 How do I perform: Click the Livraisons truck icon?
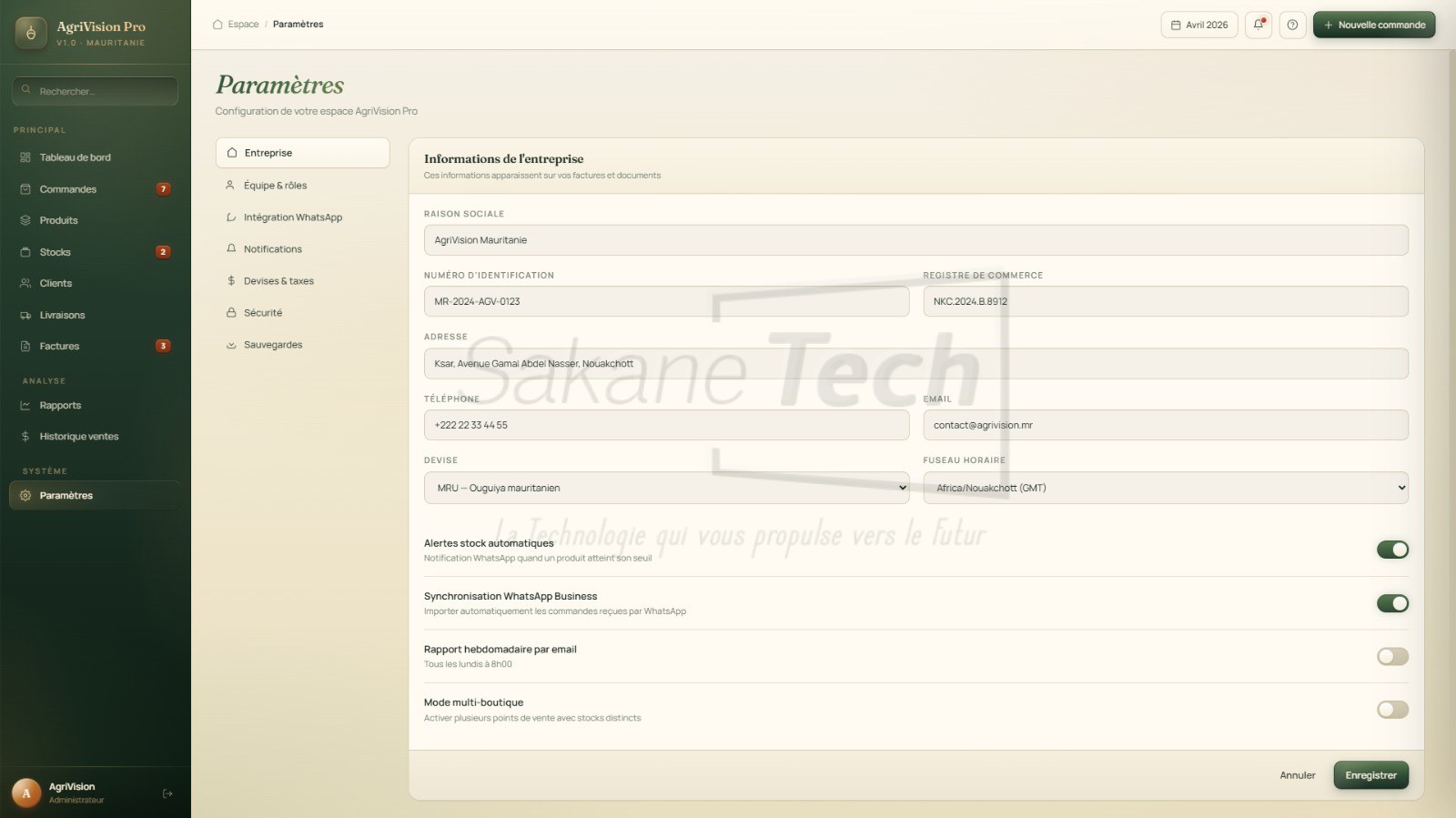[x=25, y=315]
